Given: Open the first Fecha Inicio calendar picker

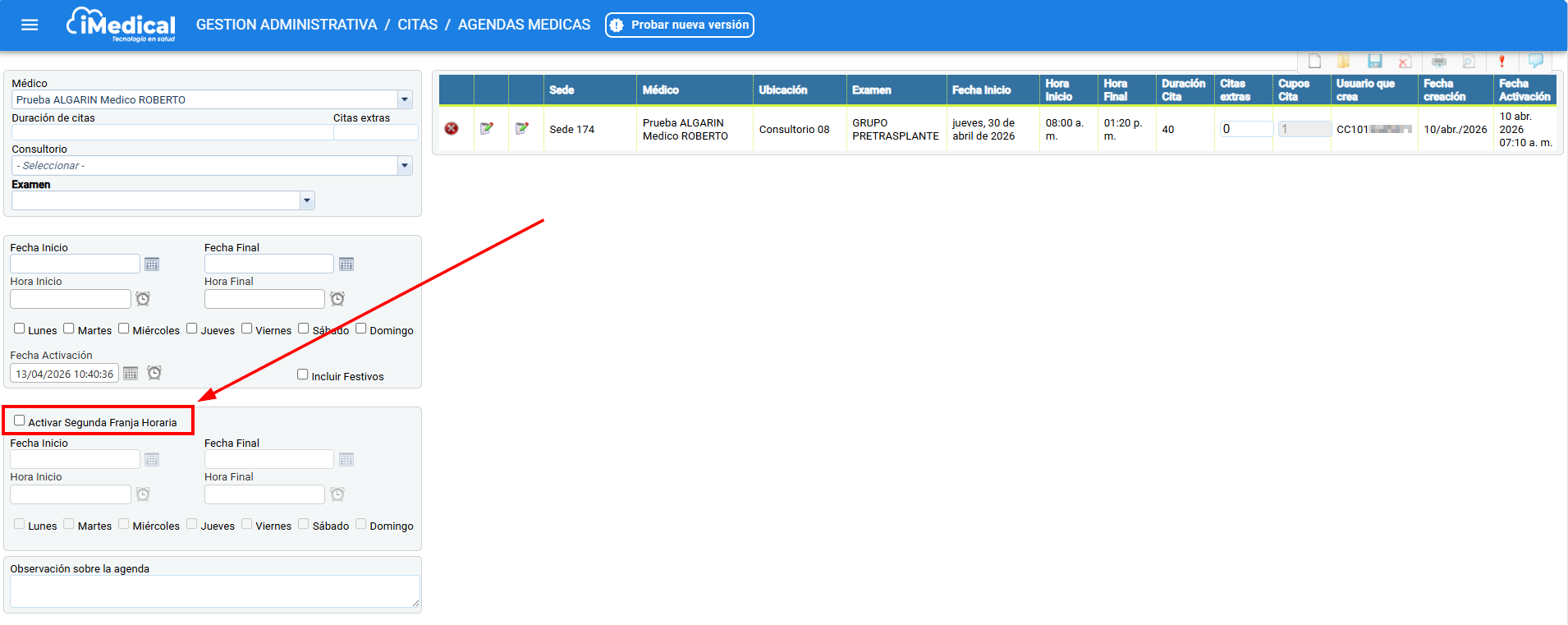Looking at the screenshot, I should [152, 264].
